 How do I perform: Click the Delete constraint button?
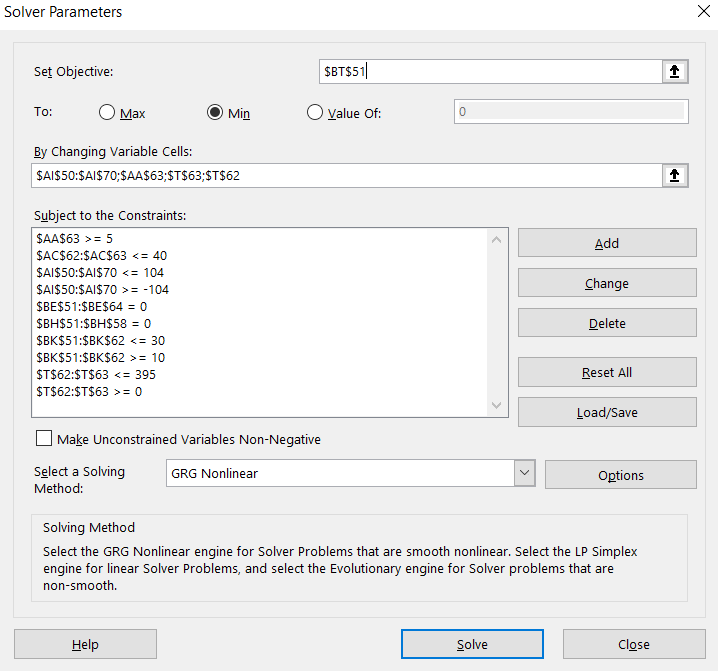point(607,323)
